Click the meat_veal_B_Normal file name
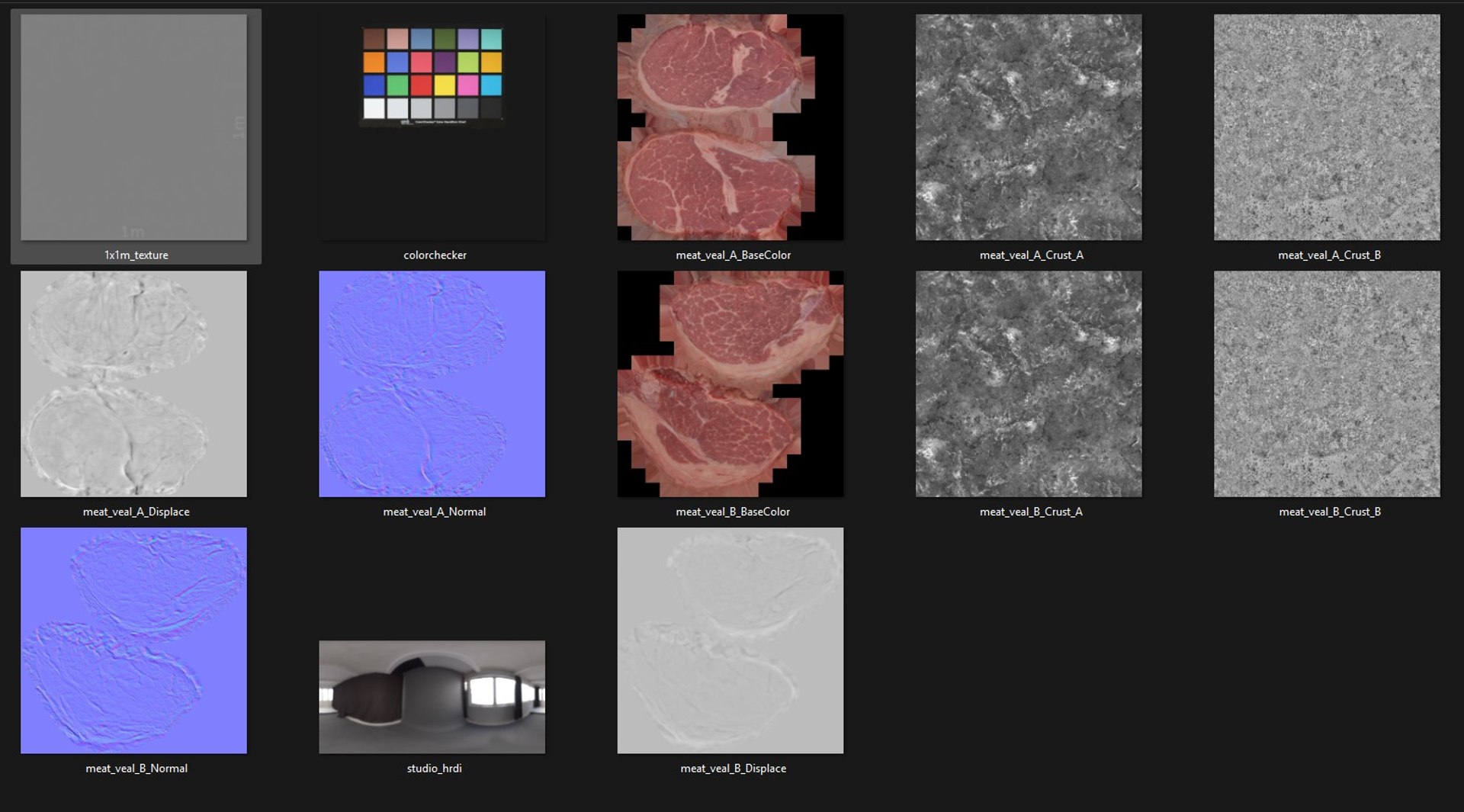 [136, 769]
